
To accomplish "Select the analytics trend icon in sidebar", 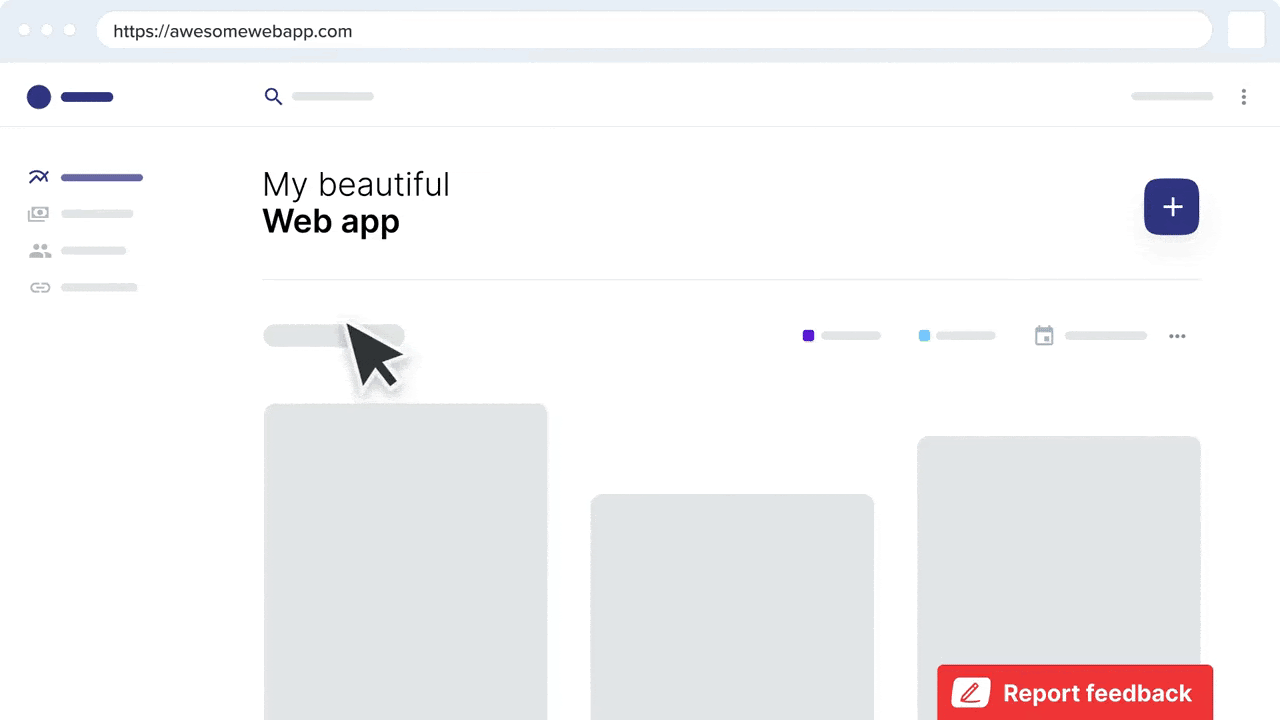I will (x=39, y=177).
